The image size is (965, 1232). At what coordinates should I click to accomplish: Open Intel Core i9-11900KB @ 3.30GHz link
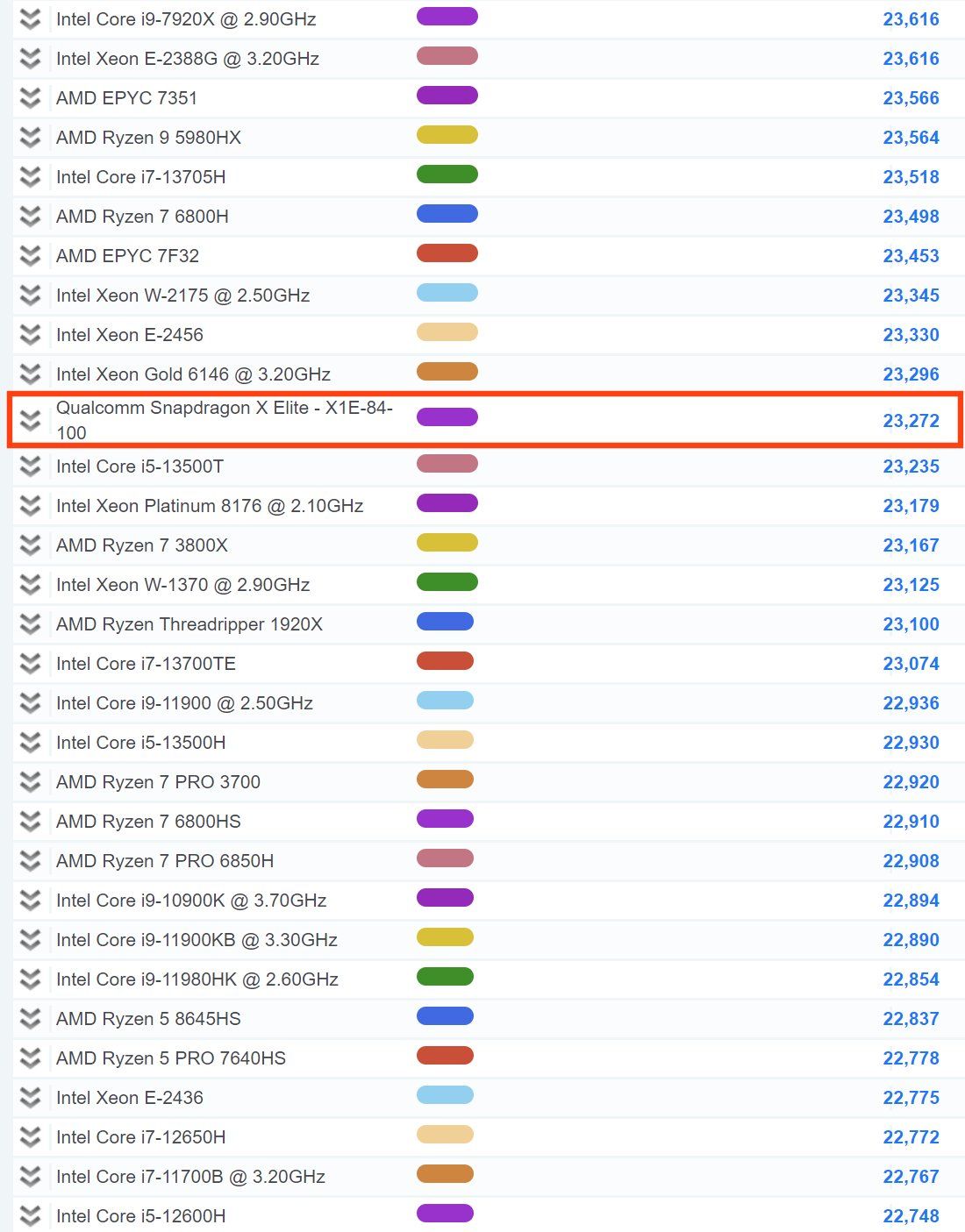197,940
